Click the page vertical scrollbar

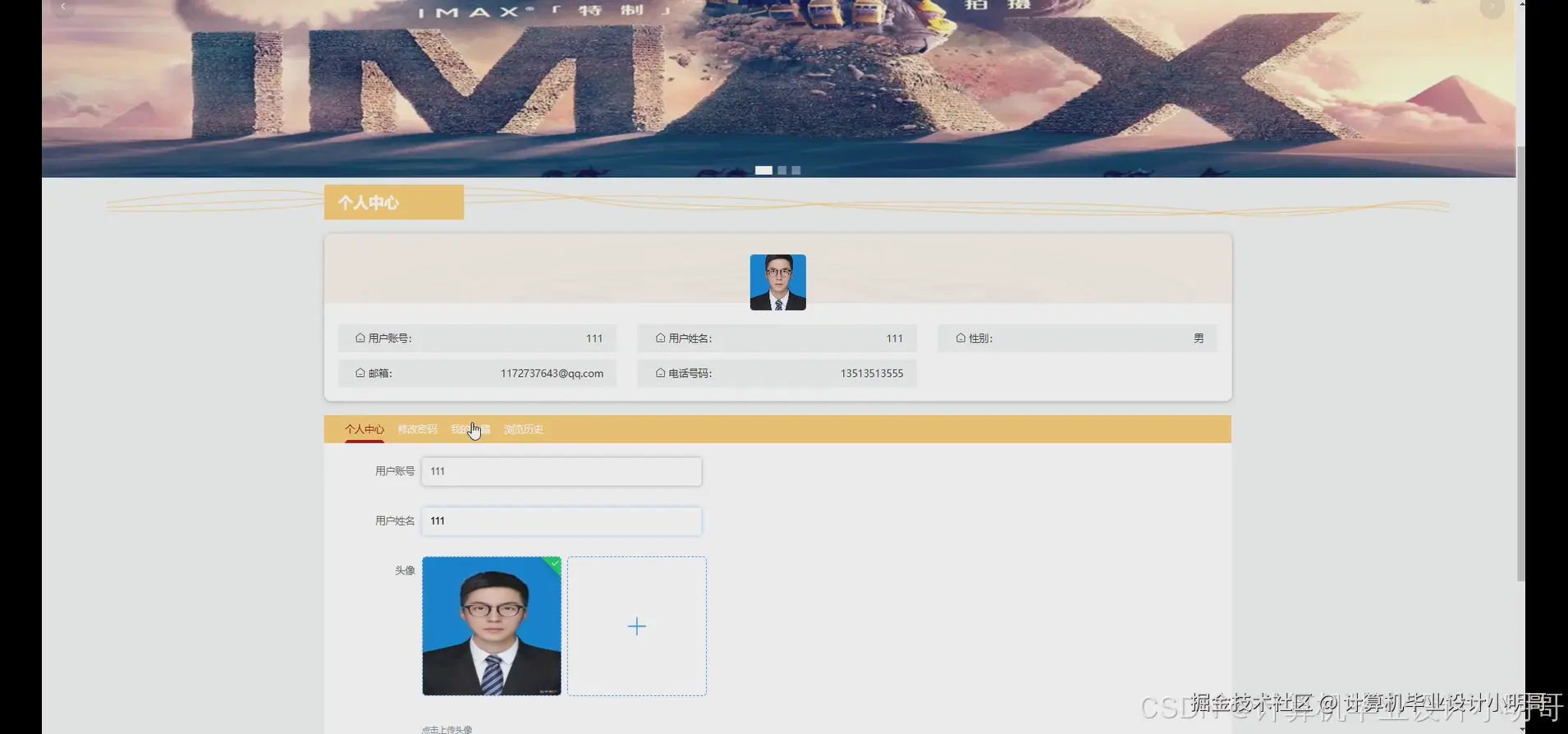coord(1520,364)
